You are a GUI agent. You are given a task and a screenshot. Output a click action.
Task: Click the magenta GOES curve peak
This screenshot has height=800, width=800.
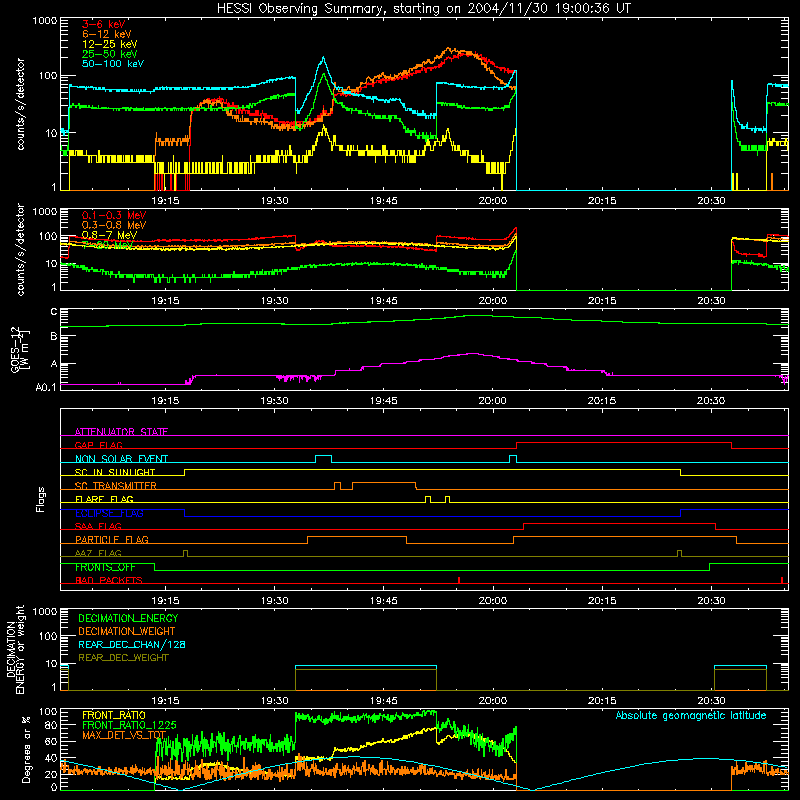pyautogui.click(x=473, y=353)
